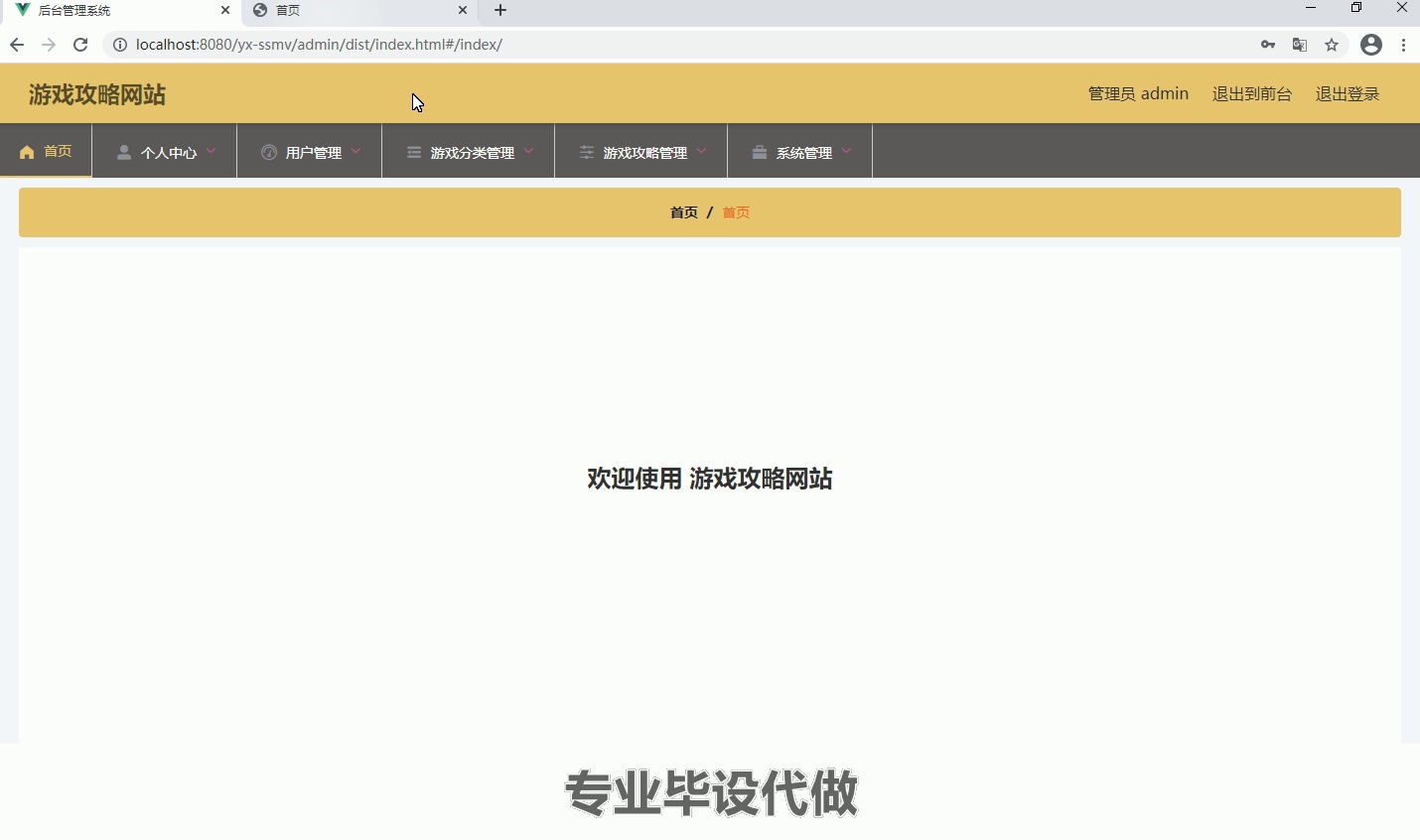Click the 退出登录 link
The height and width of the screenshot is (840, 1420).
point(1348,93)
